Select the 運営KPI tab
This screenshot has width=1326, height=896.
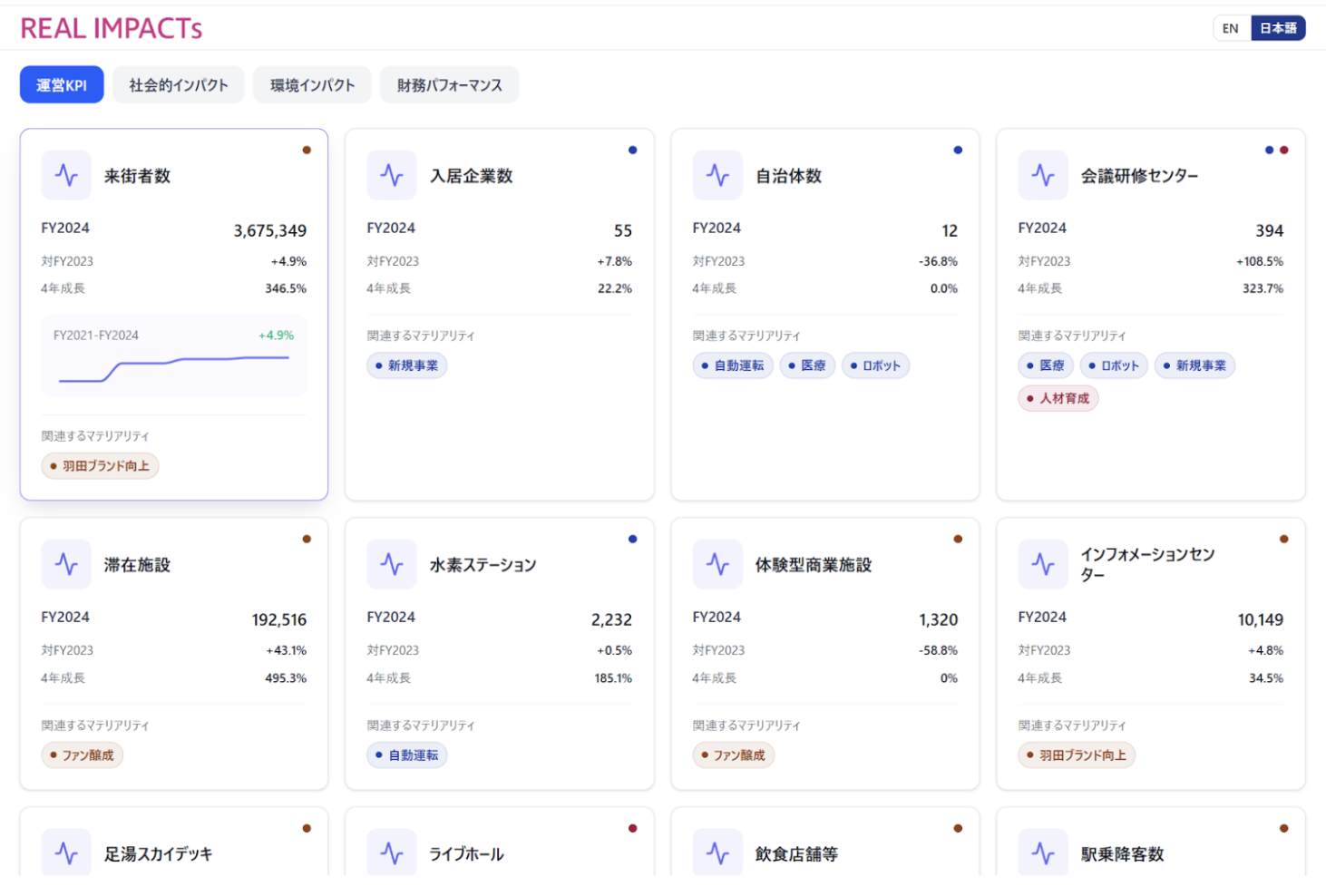pyautogui.click(x=62, y=85)
